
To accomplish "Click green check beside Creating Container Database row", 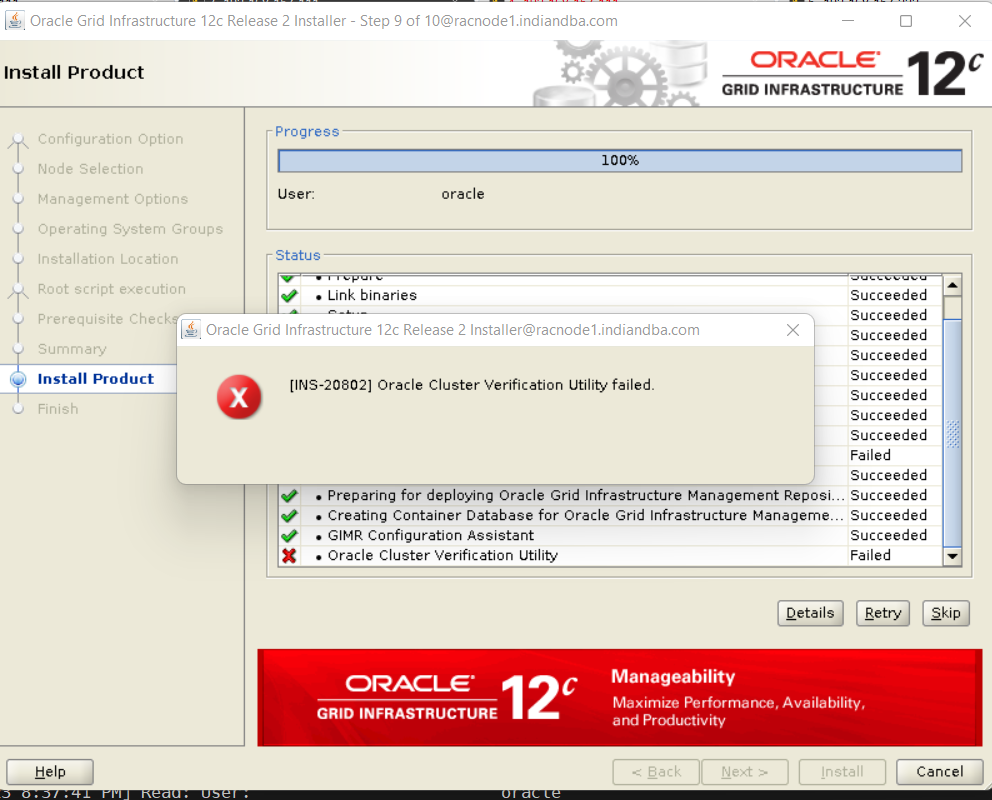I will point(289,515).
